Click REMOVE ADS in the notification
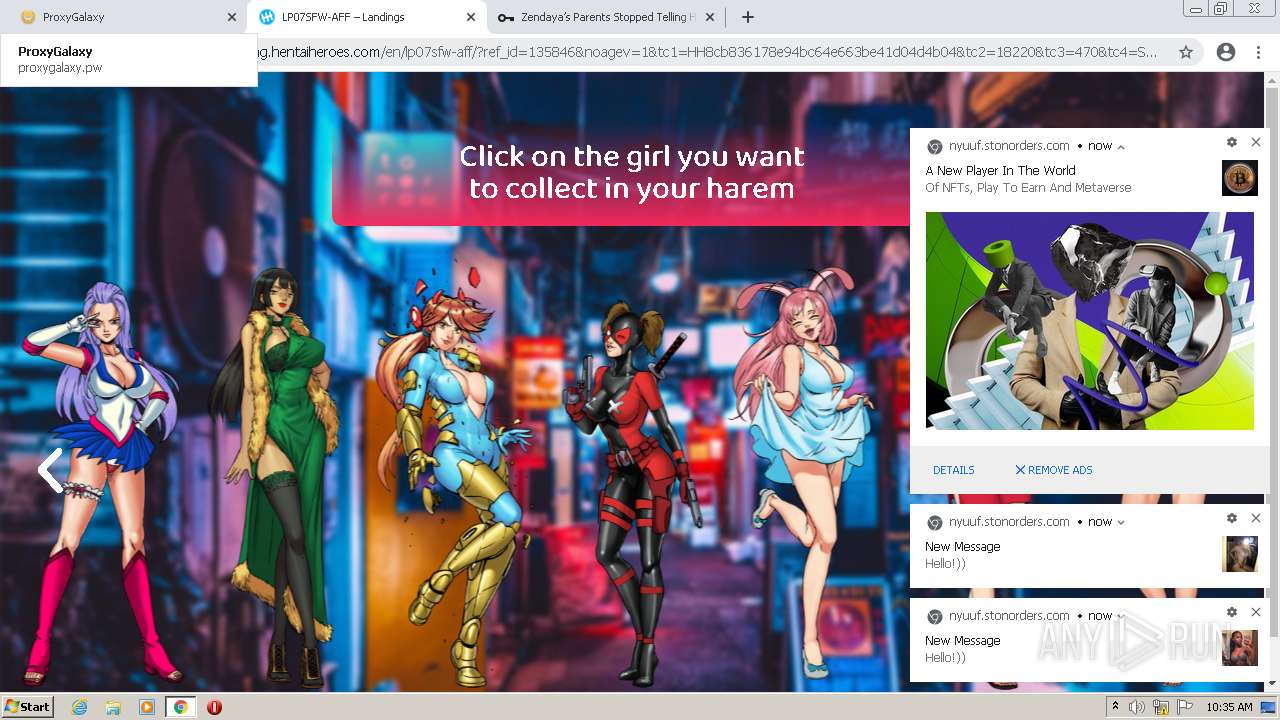Image resolution: width=1280 pixels, height=720 pixels. coord(1054,470)
